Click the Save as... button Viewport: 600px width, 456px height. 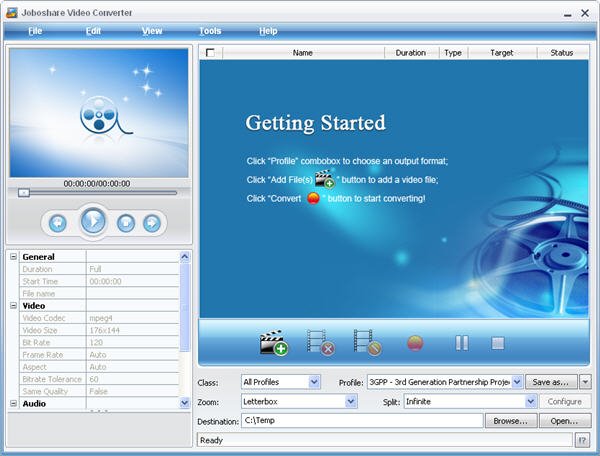click(552, 382)
